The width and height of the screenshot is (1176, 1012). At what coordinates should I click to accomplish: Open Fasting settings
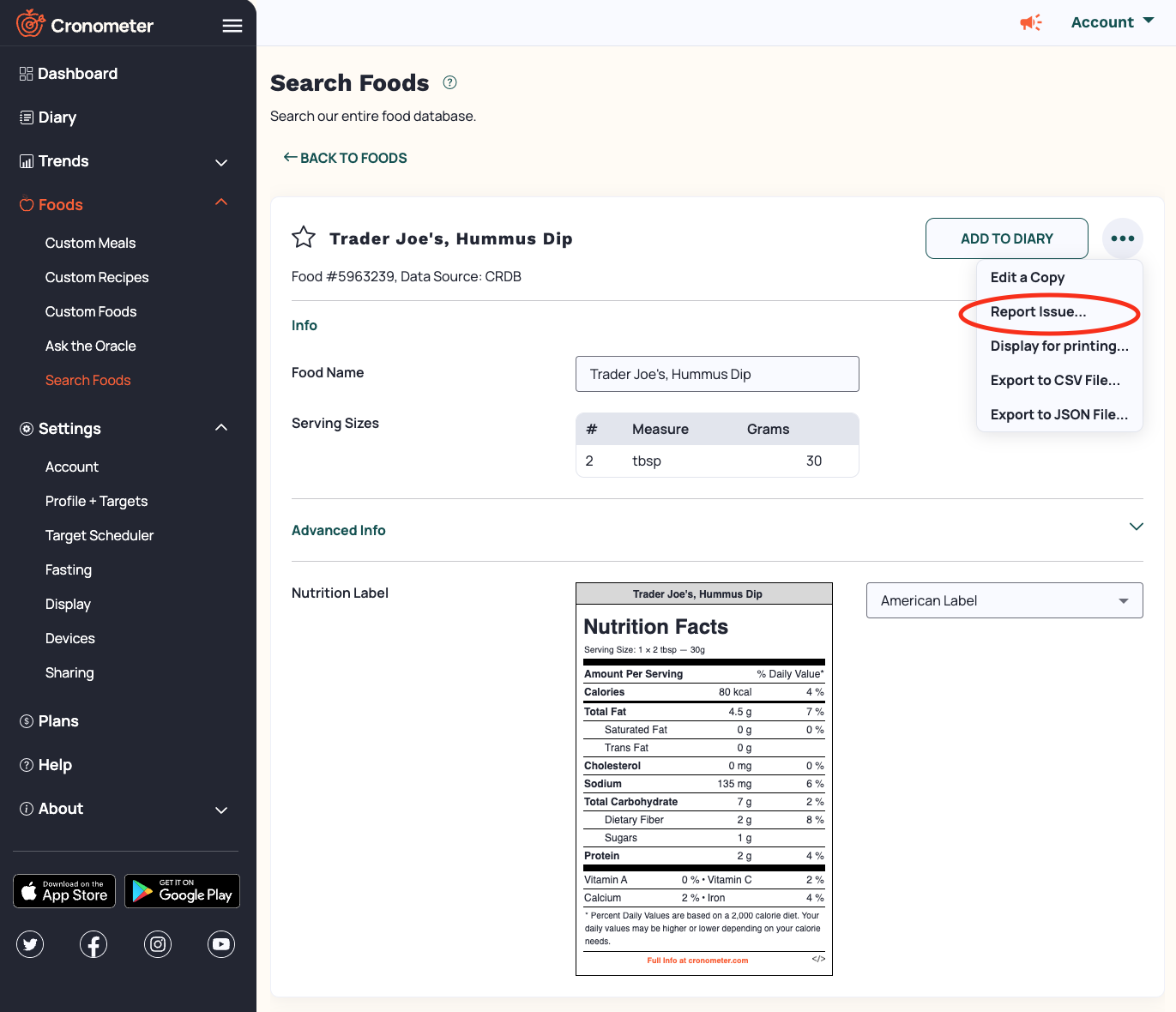tap(69, 569)
